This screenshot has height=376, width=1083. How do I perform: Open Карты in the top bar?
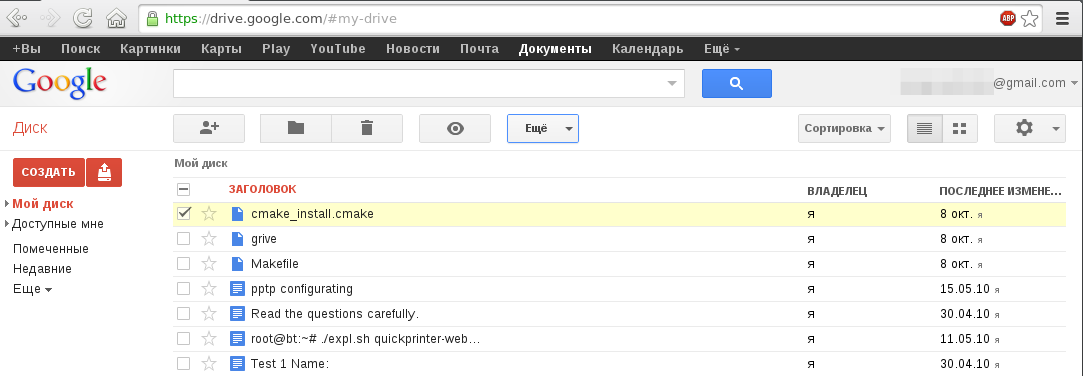coord(221,49)
